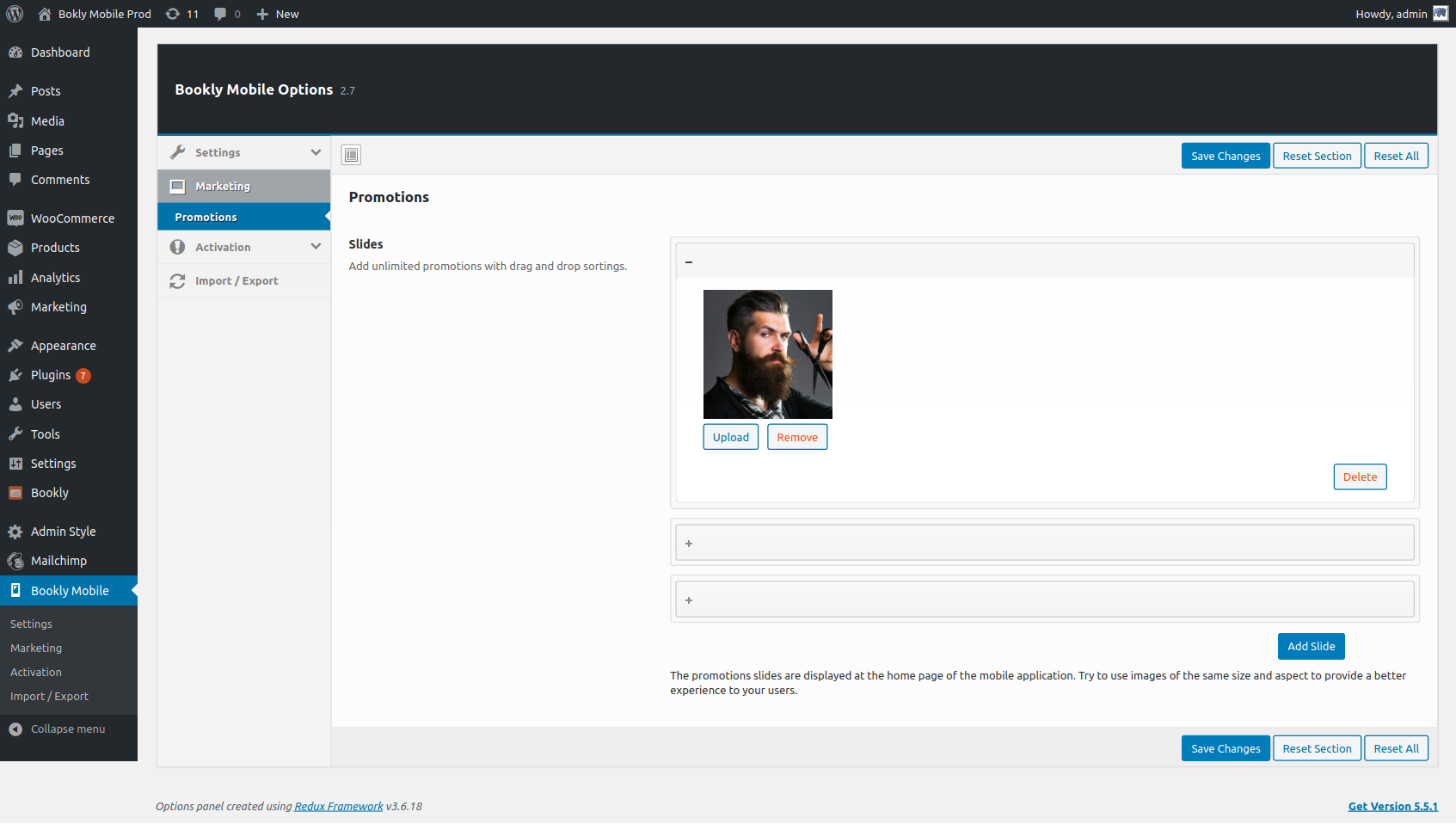Select the Promotions subsection tab
The width and height of the screenshot is (1456, 824).
[x=244, y=217]
